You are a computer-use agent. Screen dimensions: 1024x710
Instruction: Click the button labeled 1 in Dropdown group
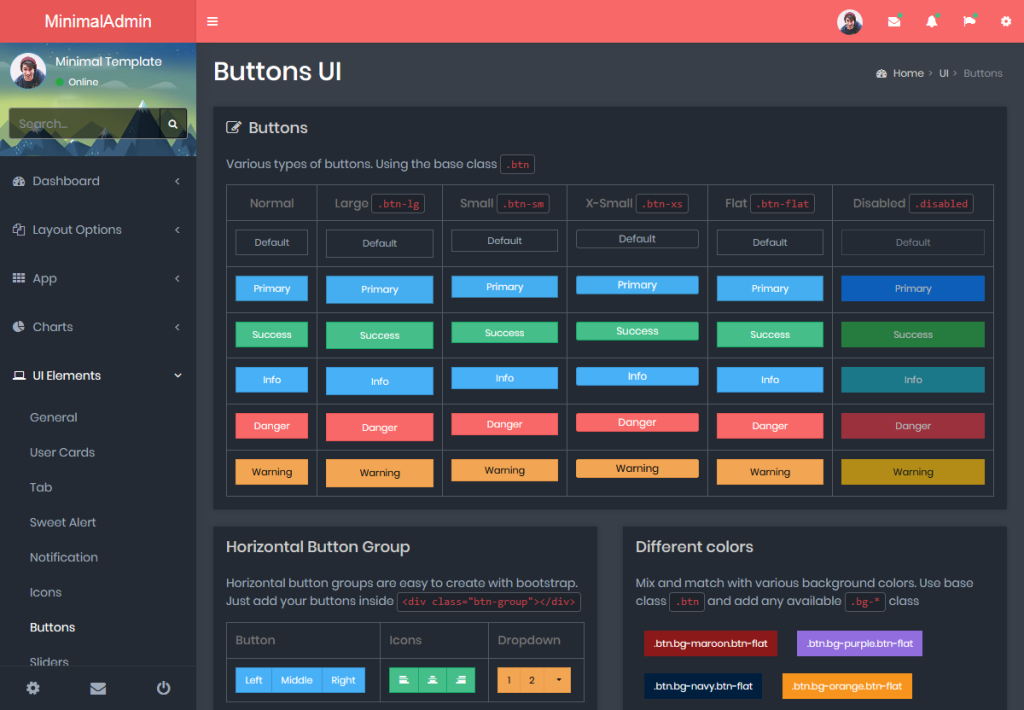click(509, 680)
